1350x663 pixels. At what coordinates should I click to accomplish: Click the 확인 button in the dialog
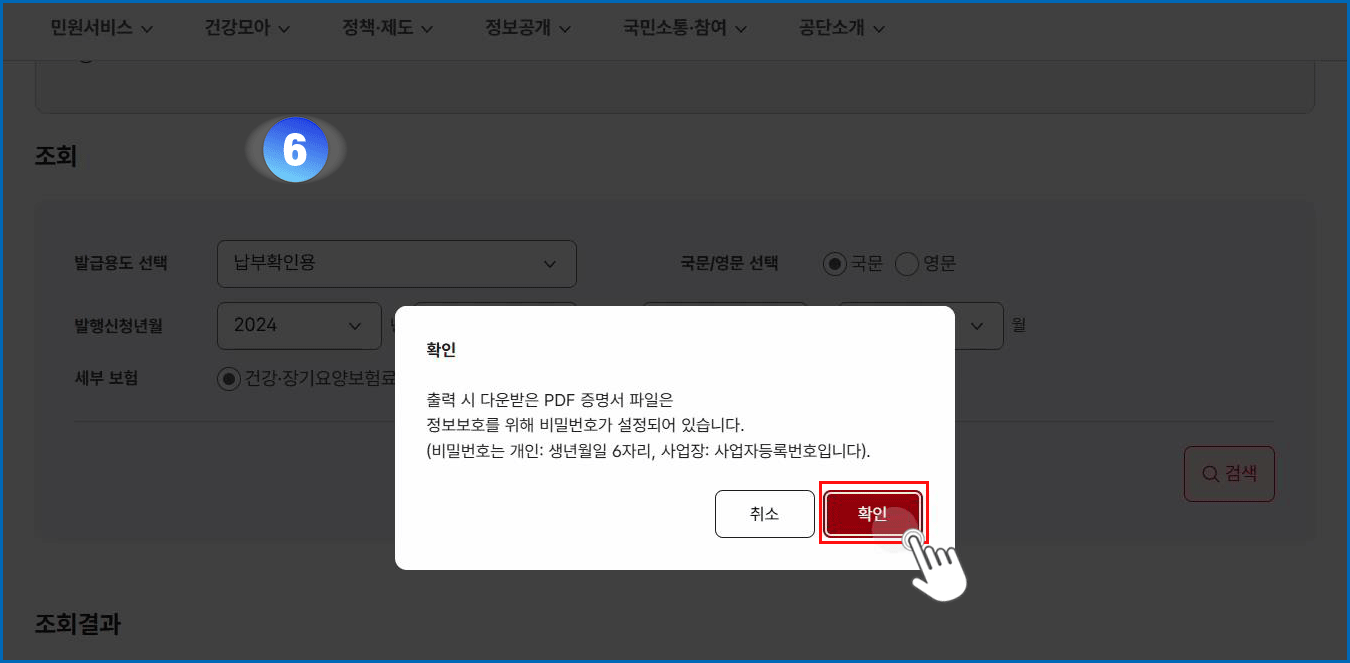point(873,514)
